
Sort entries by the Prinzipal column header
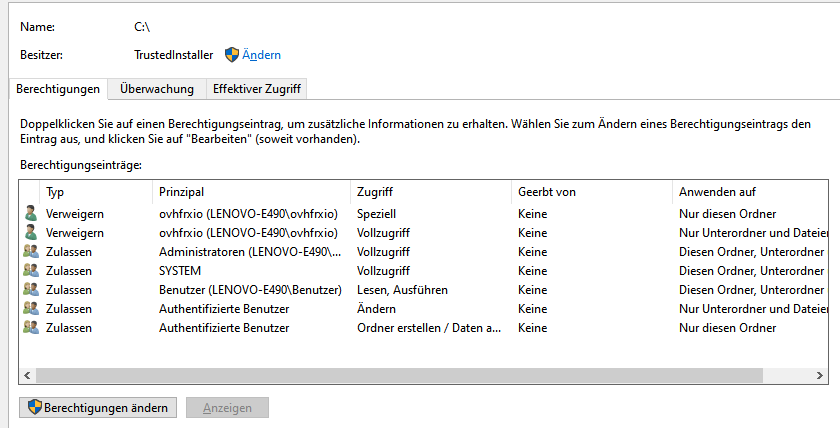(182, 191)
